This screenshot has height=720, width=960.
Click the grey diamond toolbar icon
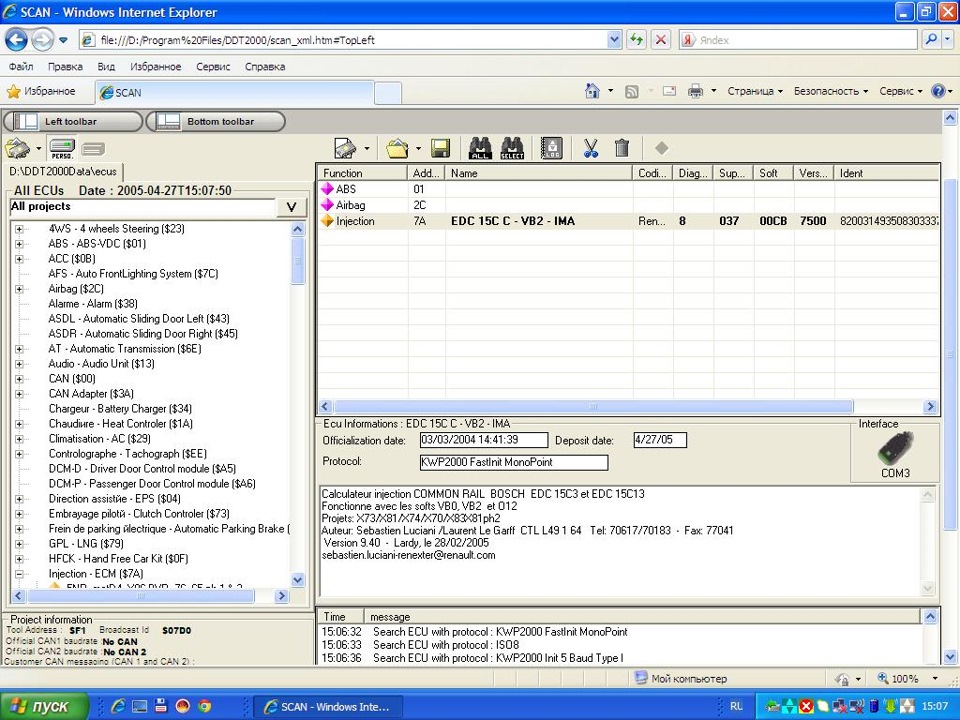point(661,148)
